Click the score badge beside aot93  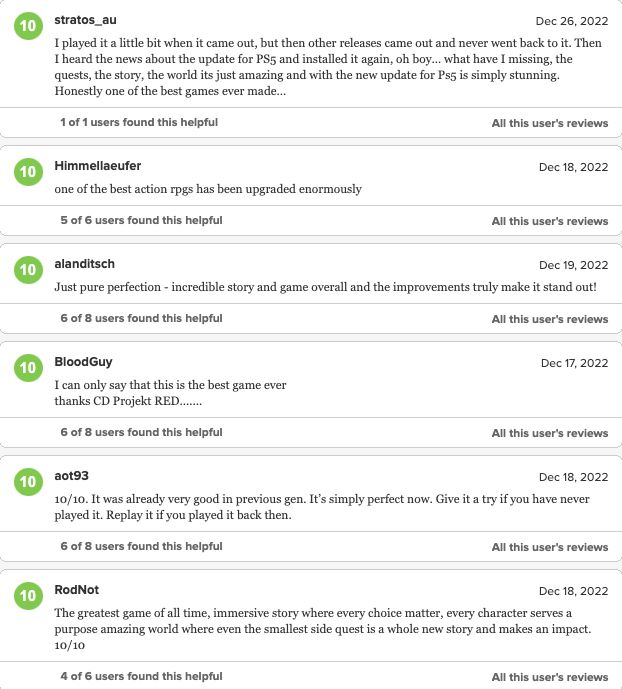tap(28, 482)
